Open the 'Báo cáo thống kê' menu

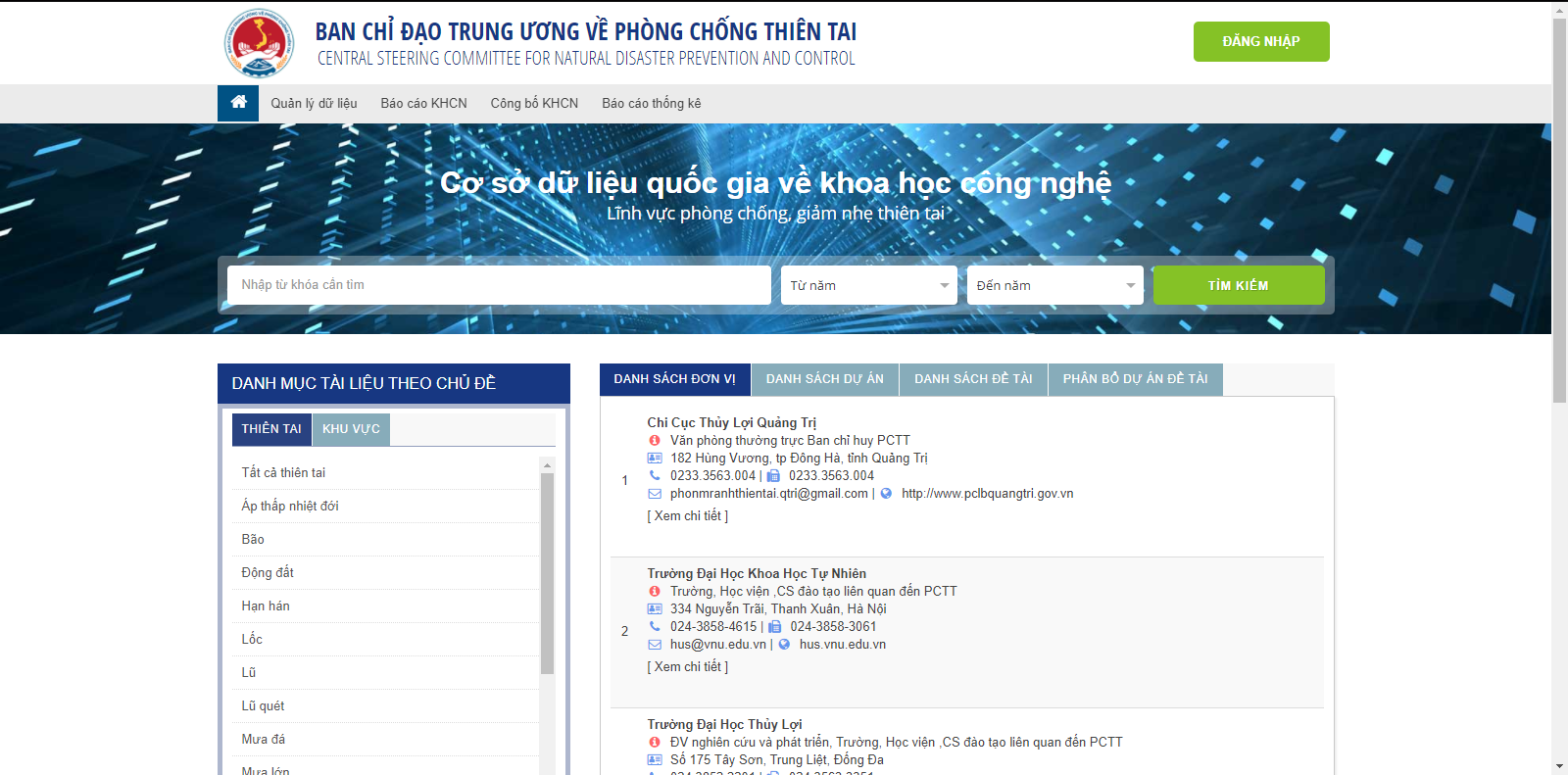pyautogui.click(x=651, y=103)
